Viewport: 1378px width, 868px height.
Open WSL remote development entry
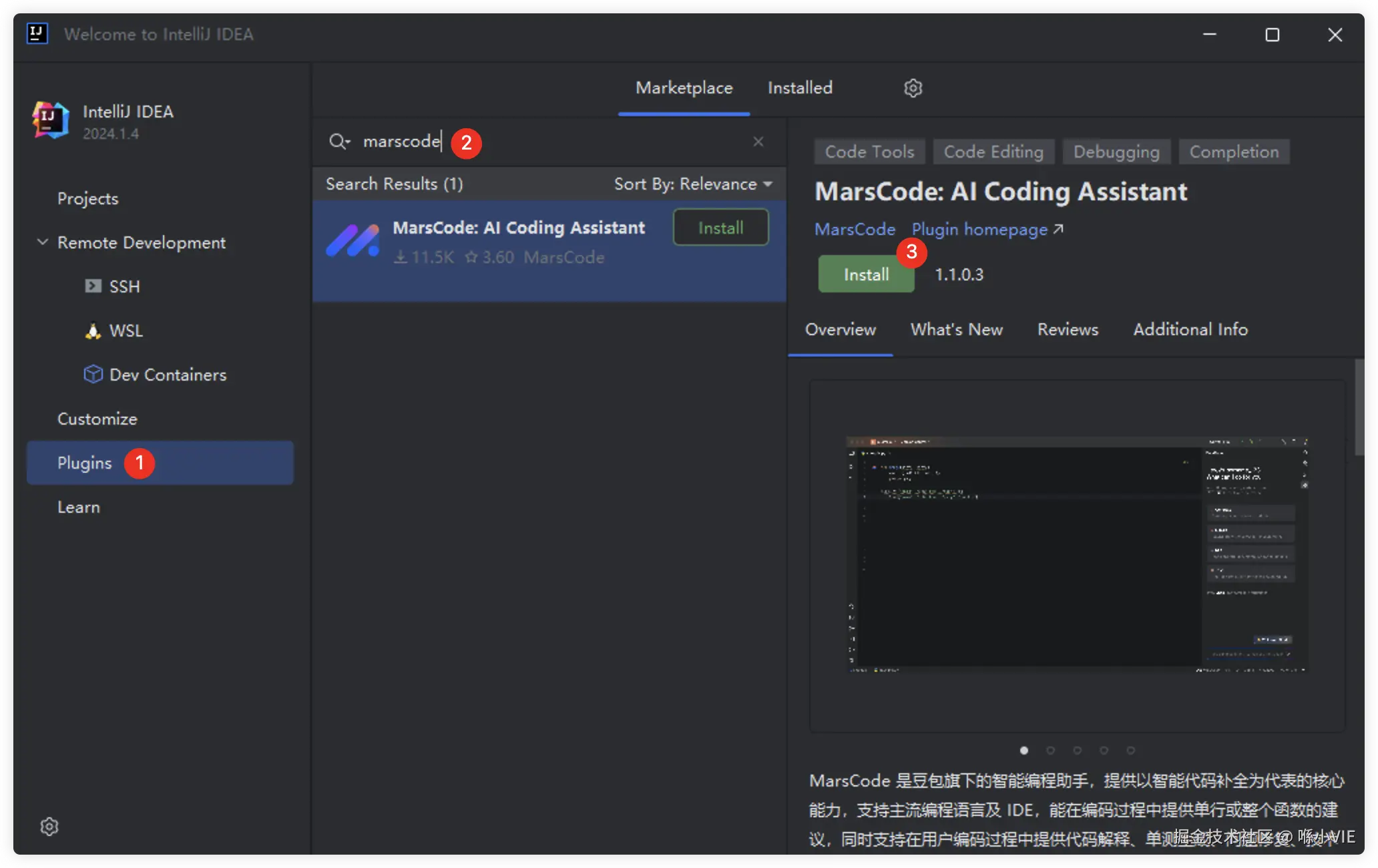pyautogui.click(x=126, y=331)
